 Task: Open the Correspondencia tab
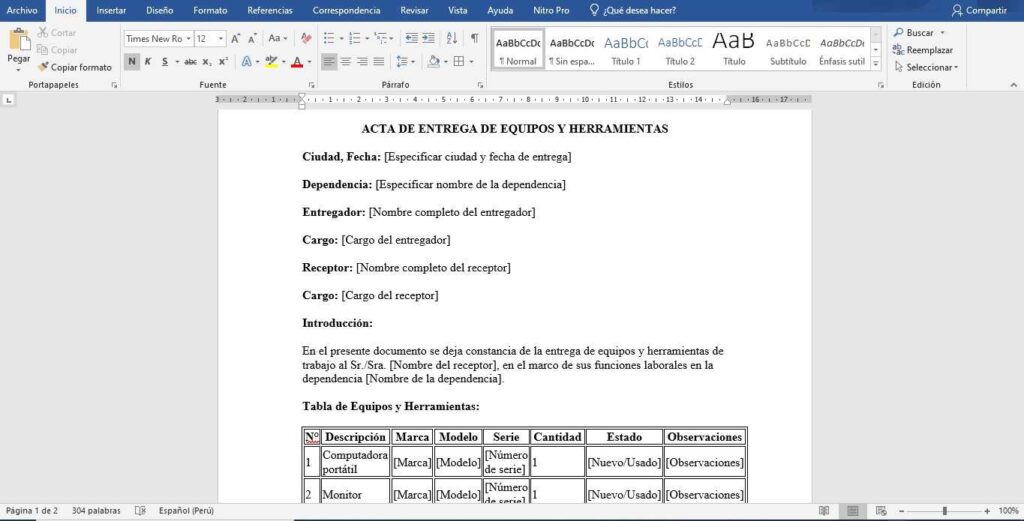tap(346, 10)
